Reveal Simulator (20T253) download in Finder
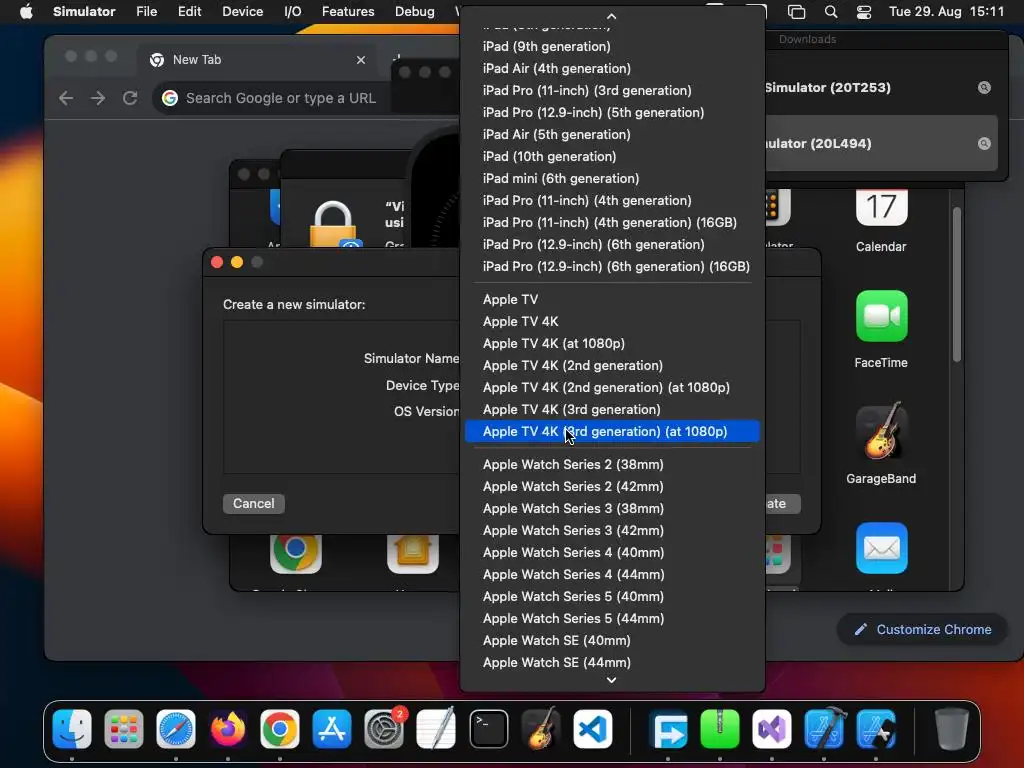This screenshot has width=1024, height=768. (x=984, y=88)
